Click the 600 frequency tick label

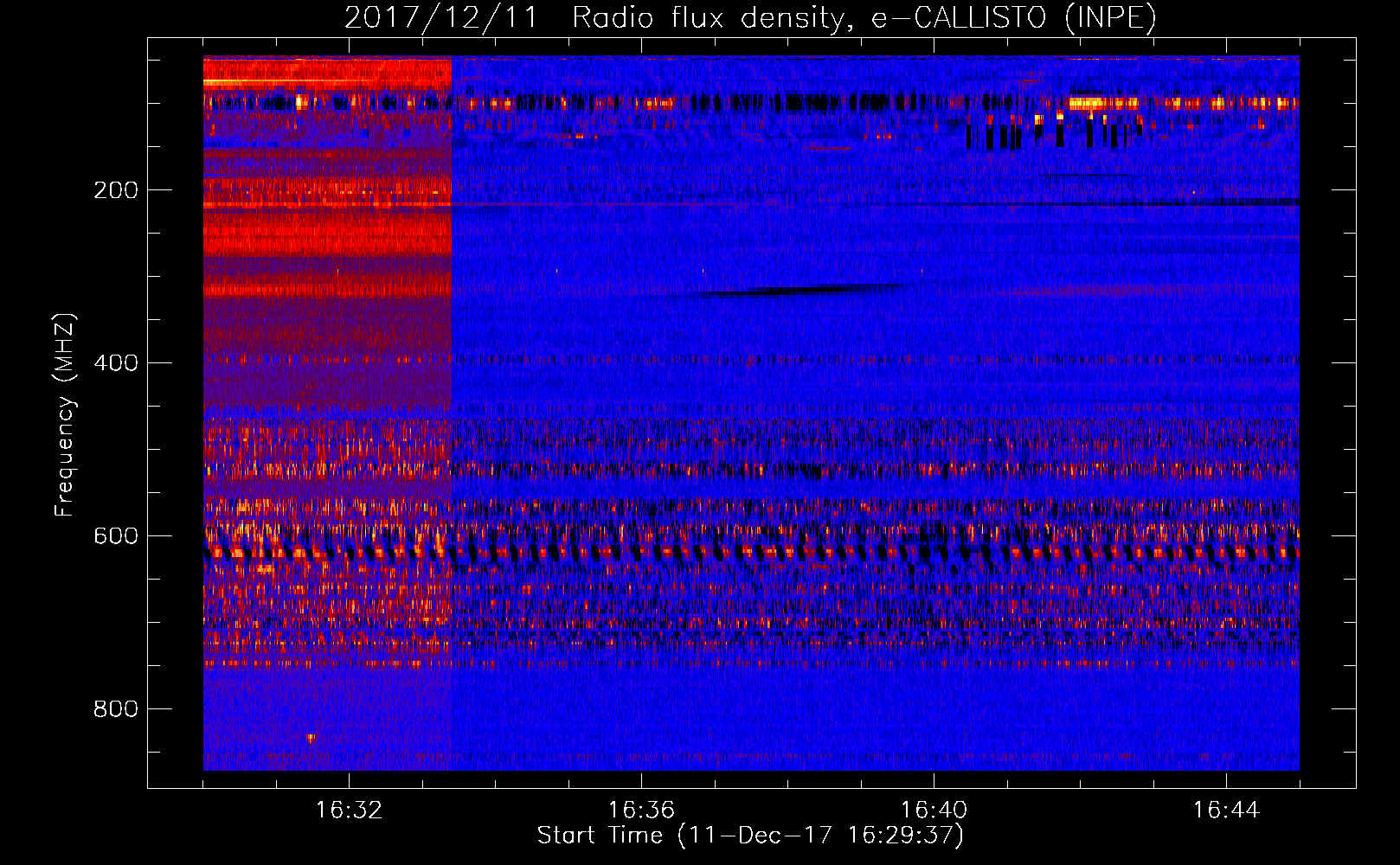point(116,536)
